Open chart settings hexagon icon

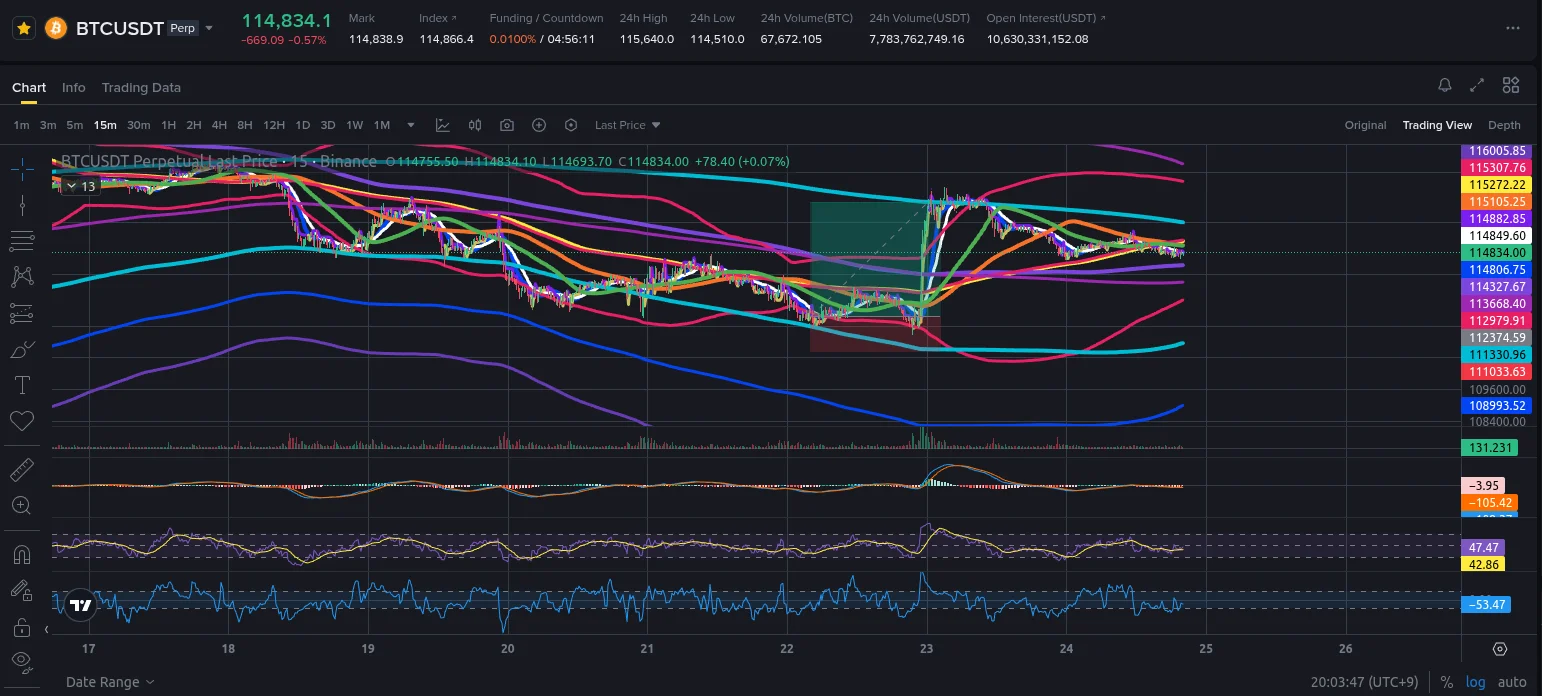pos(571,125)
